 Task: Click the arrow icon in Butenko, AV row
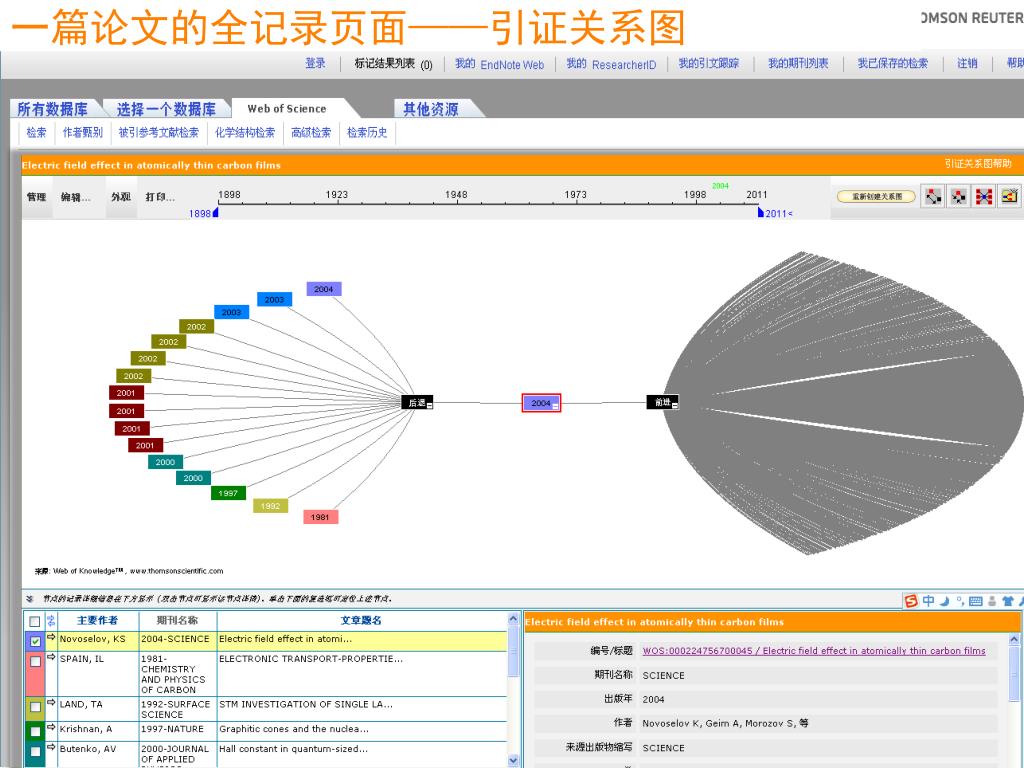51,747
